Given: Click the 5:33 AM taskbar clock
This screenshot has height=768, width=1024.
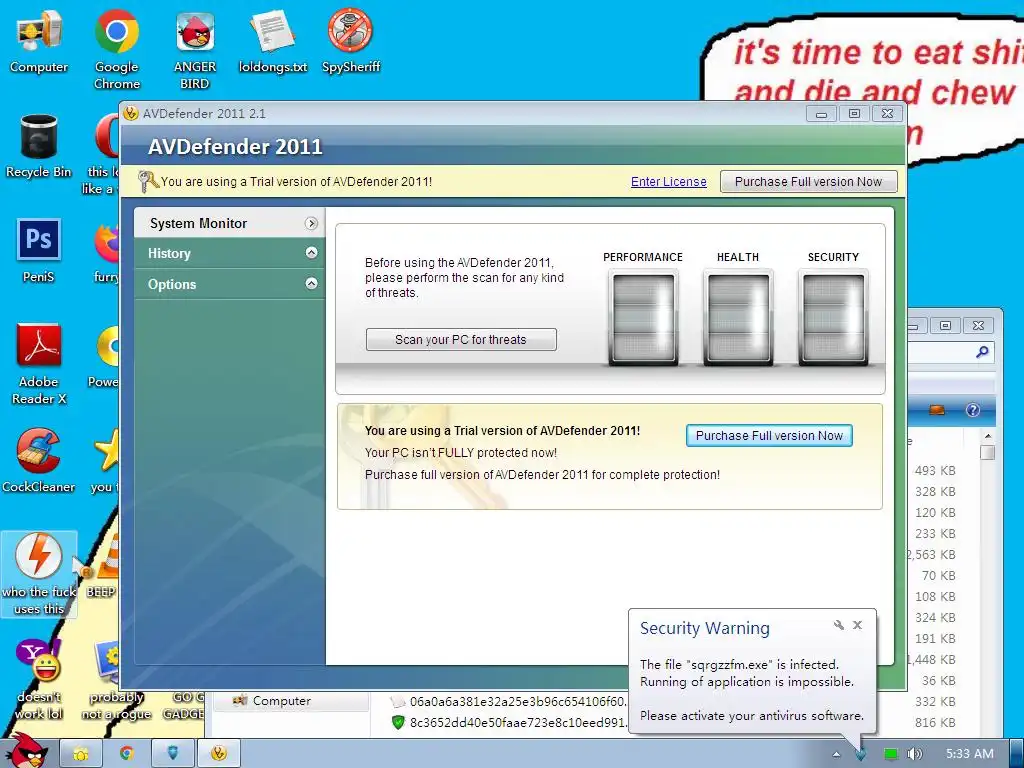Looking at the screenshot, I should tap(970, 754).
